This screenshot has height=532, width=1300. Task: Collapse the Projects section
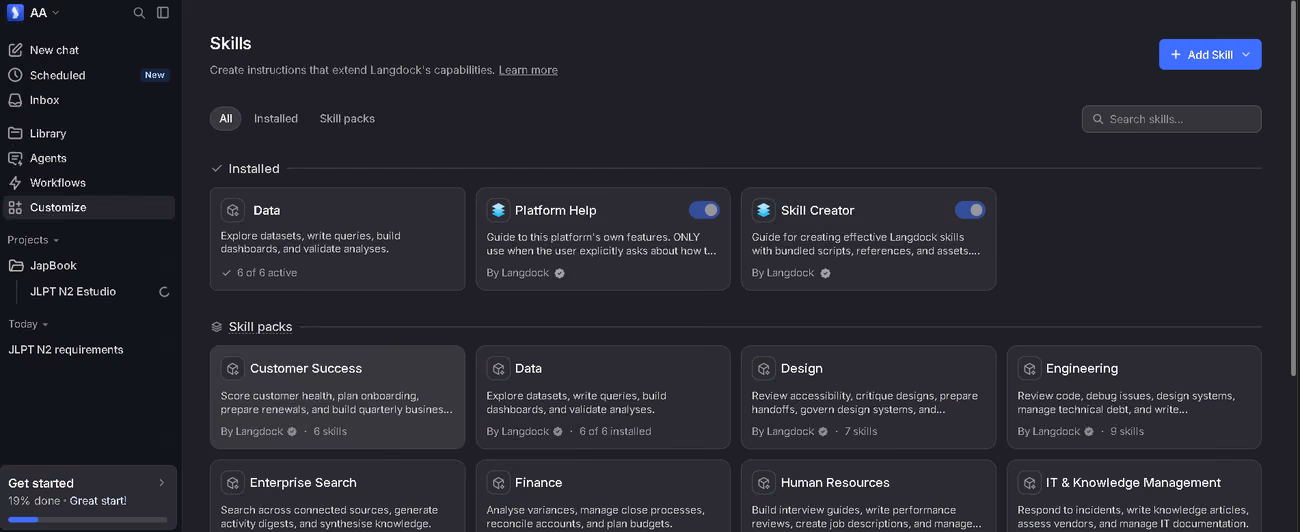pos(33,240)
